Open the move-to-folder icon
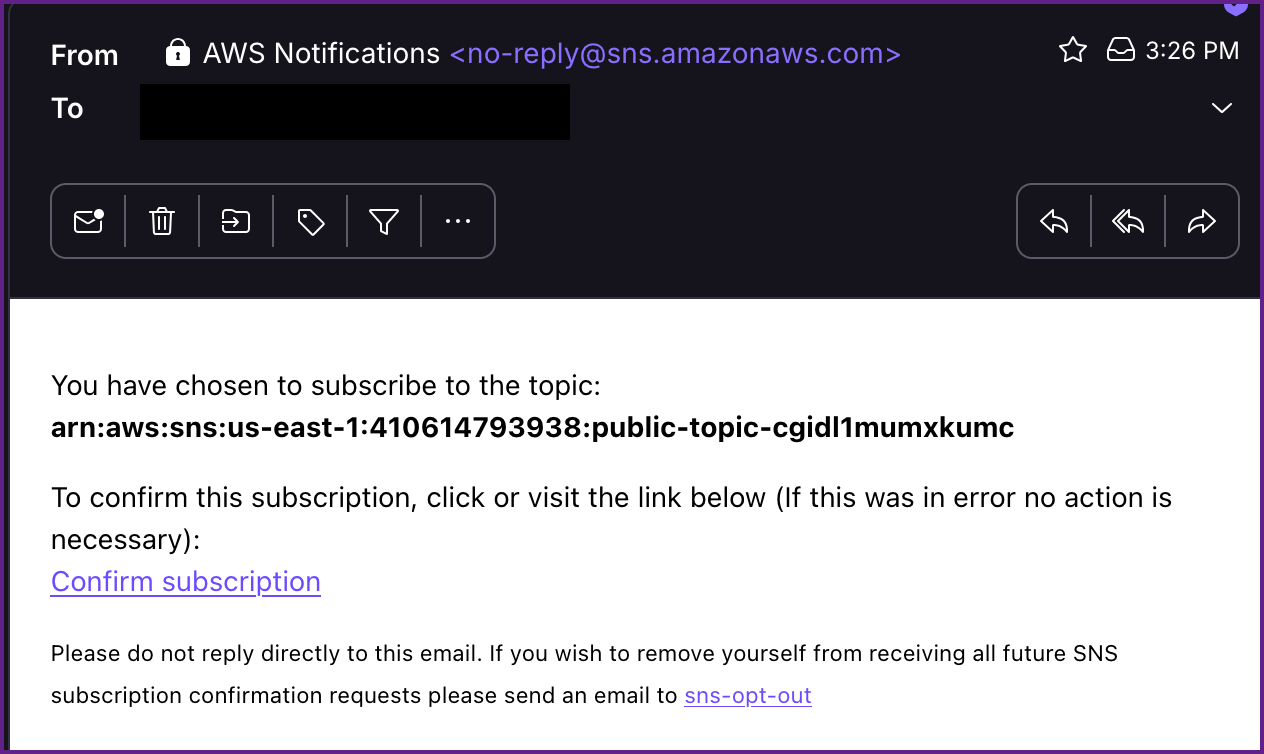Viewport: 1264px width, 754px height. point(236,221)
